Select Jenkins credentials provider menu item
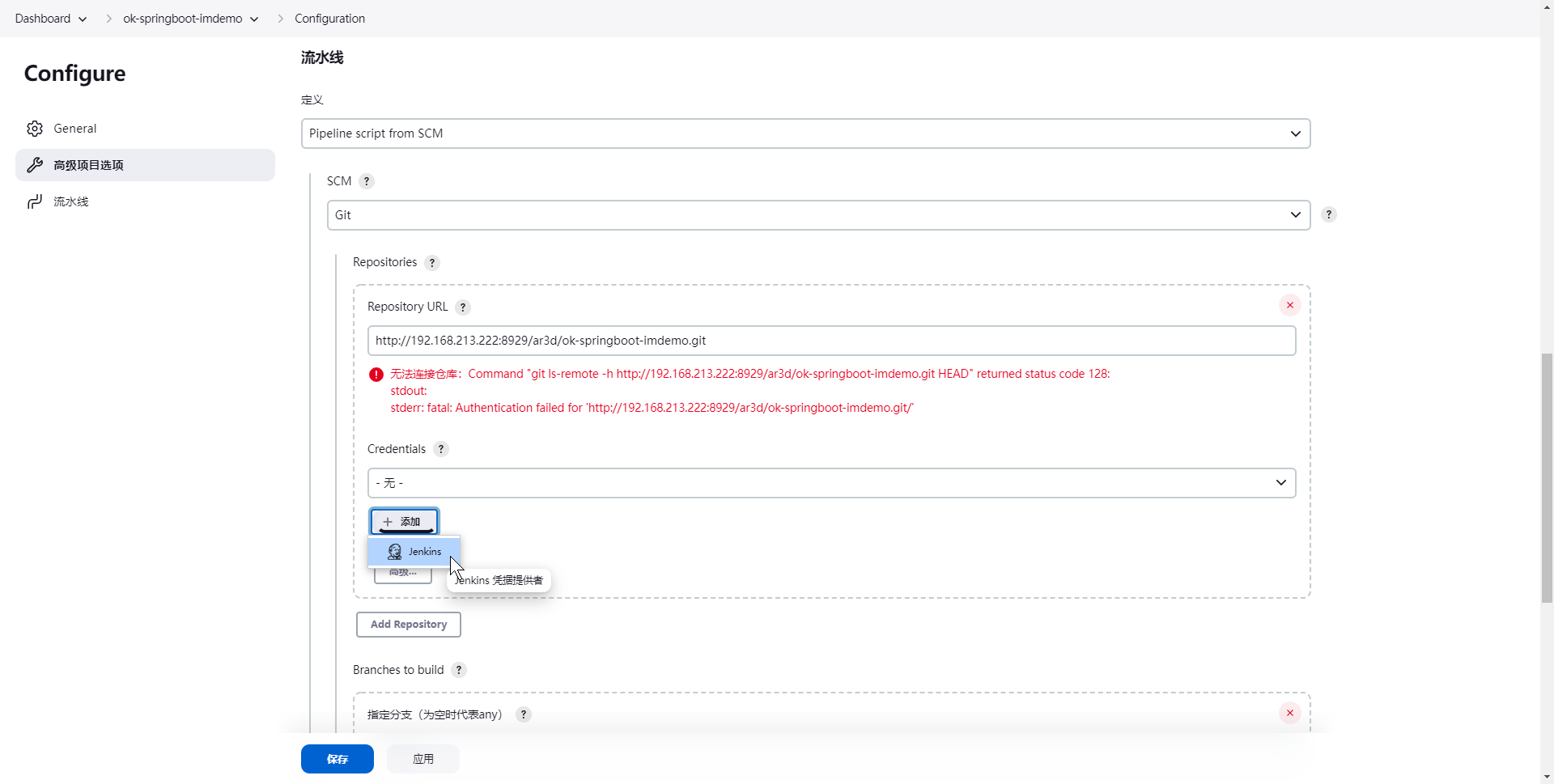 414,552
